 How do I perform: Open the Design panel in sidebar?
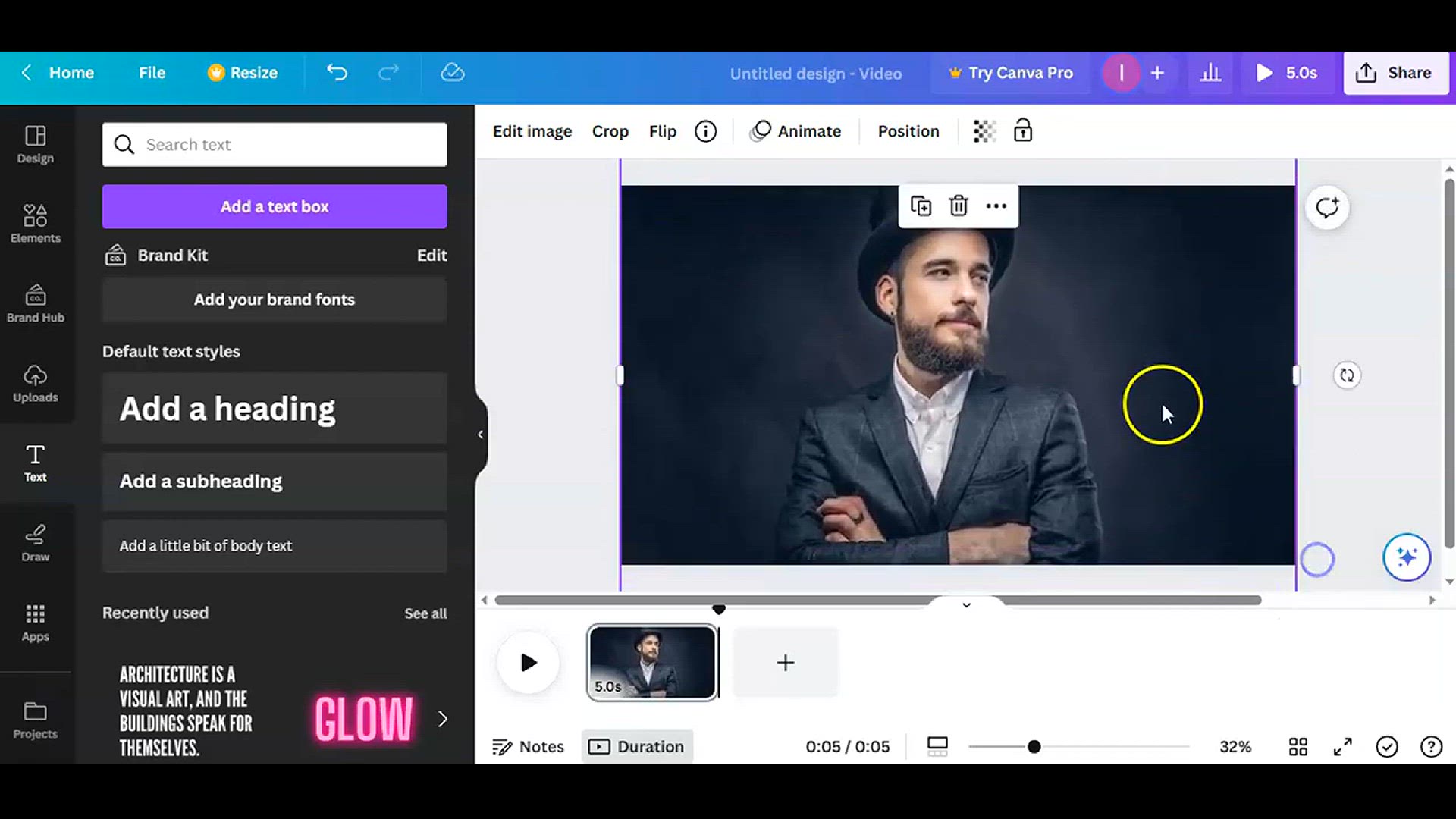[36, 144]
